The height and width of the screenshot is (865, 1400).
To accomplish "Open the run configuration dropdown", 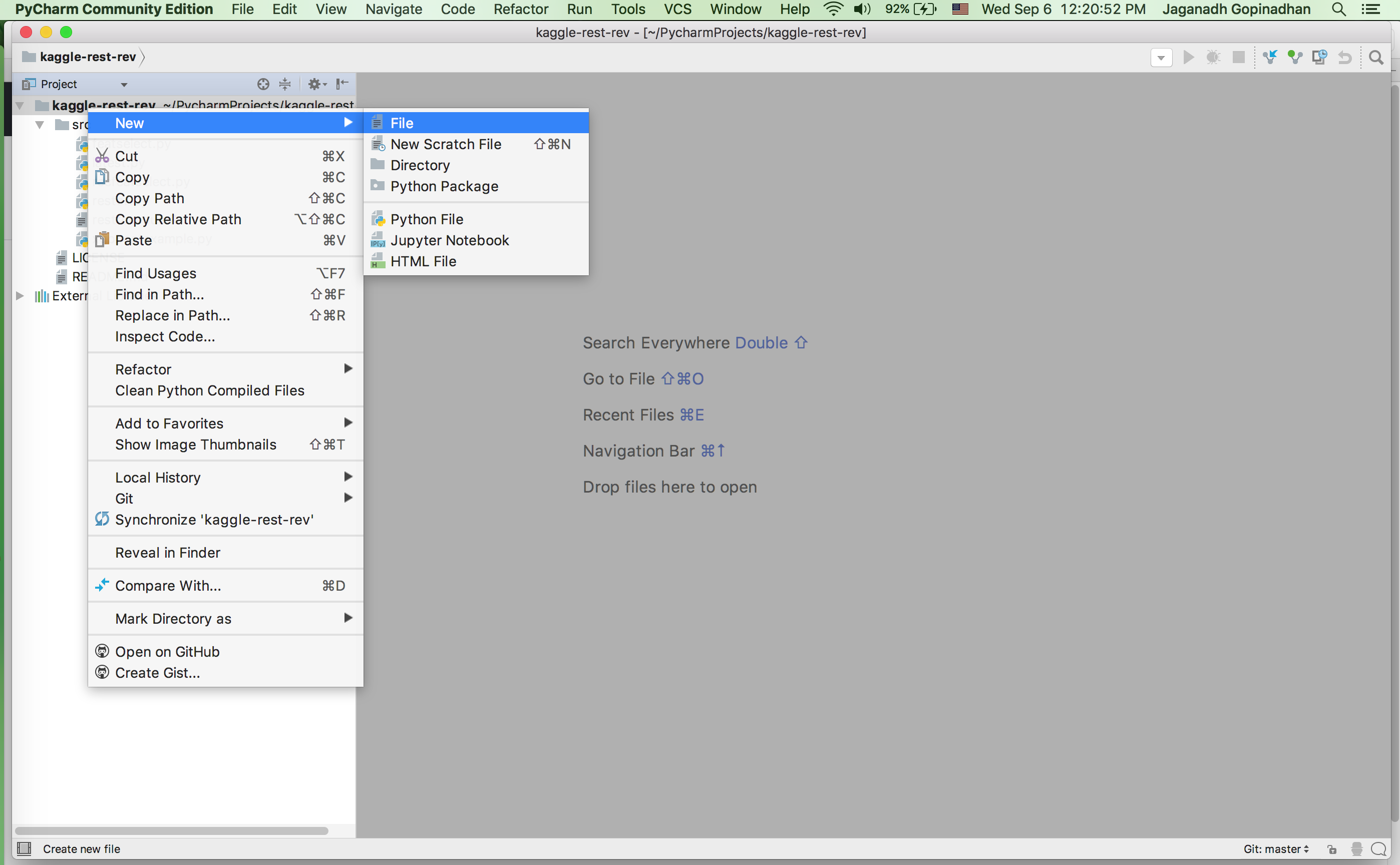I will coord(1162,57).
